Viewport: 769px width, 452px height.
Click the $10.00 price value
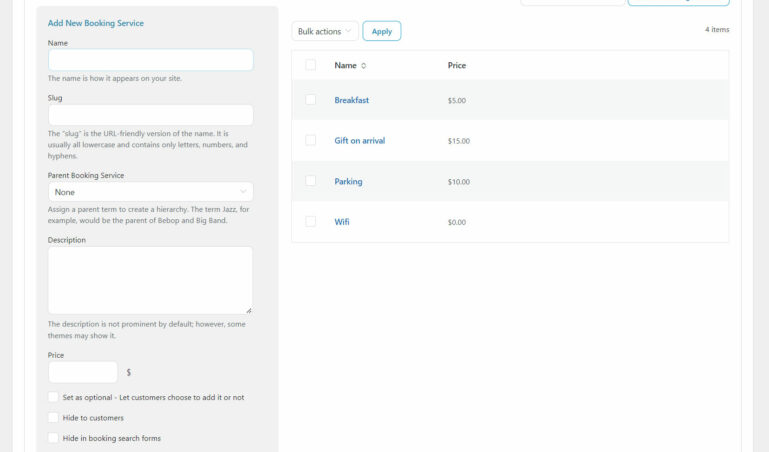coord(459,182)
